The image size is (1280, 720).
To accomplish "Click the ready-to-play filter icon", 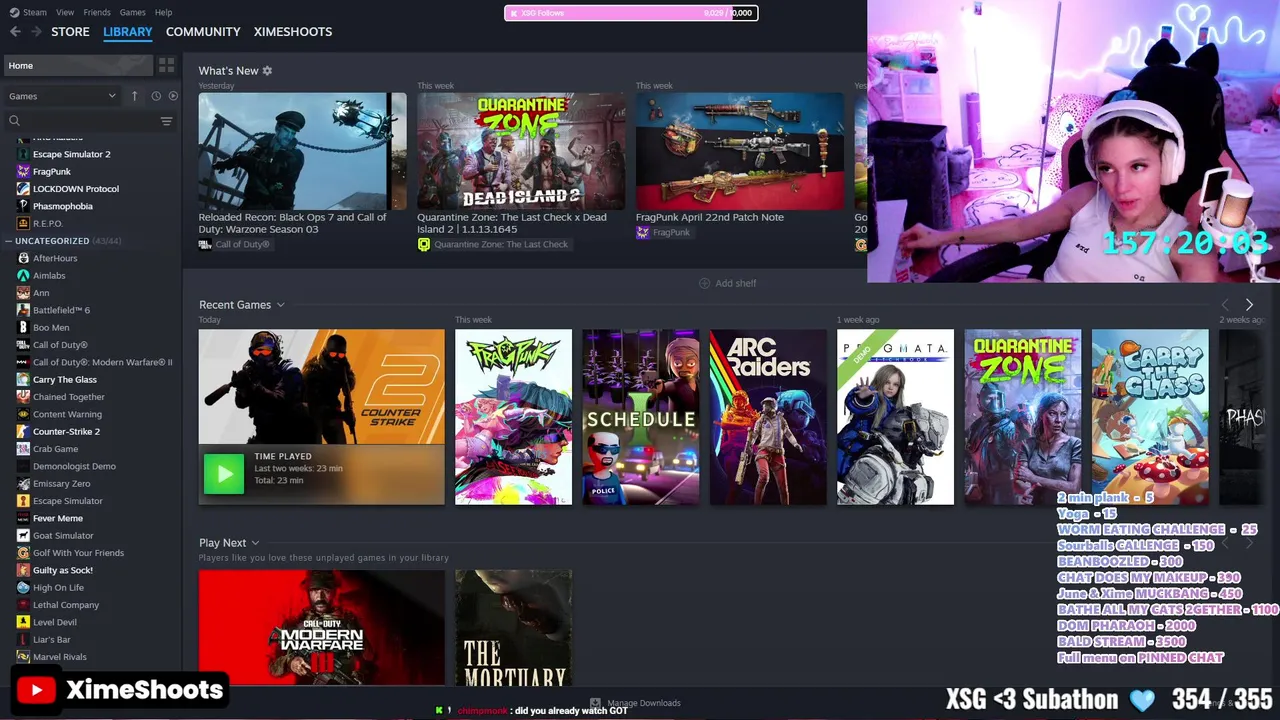I will tap(173, 96).
